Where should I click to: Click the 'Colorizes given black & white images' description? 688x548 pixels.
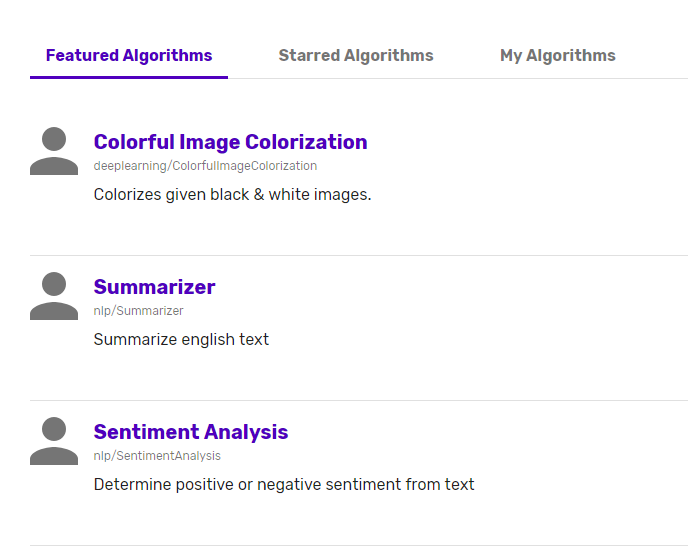coord(233,194)
